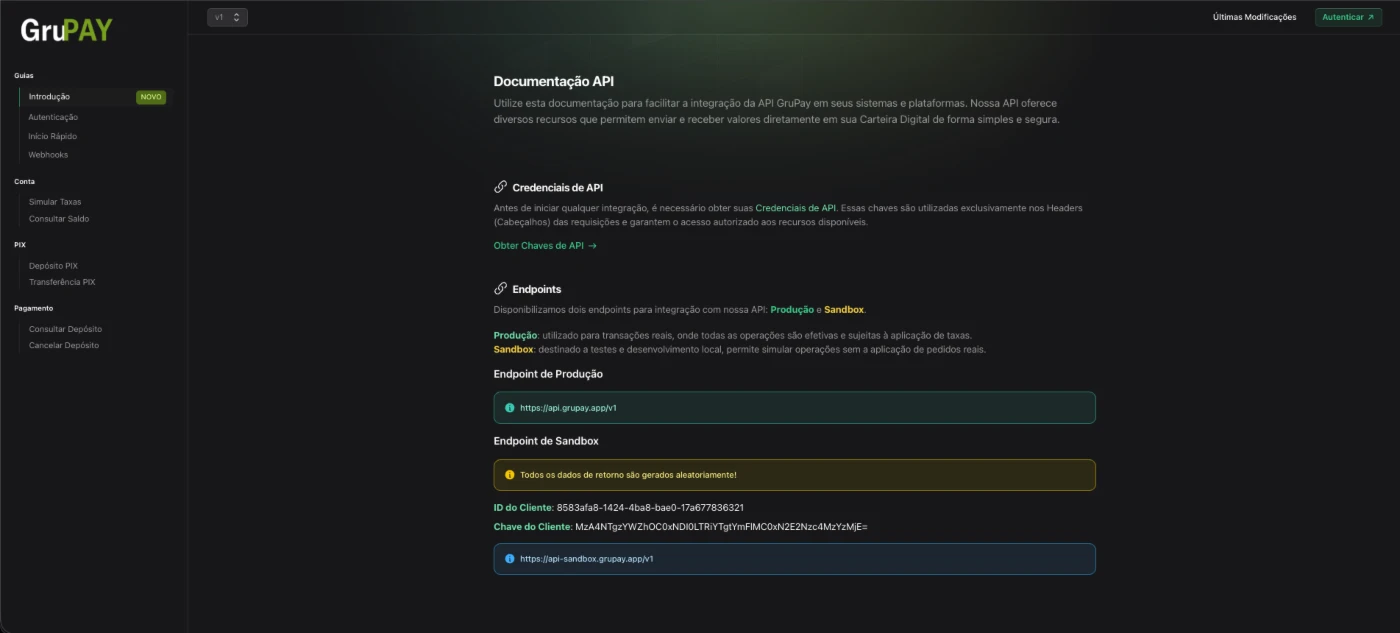
Task: Click the Cancelar Depósito sidebar item
Action: 64,345
